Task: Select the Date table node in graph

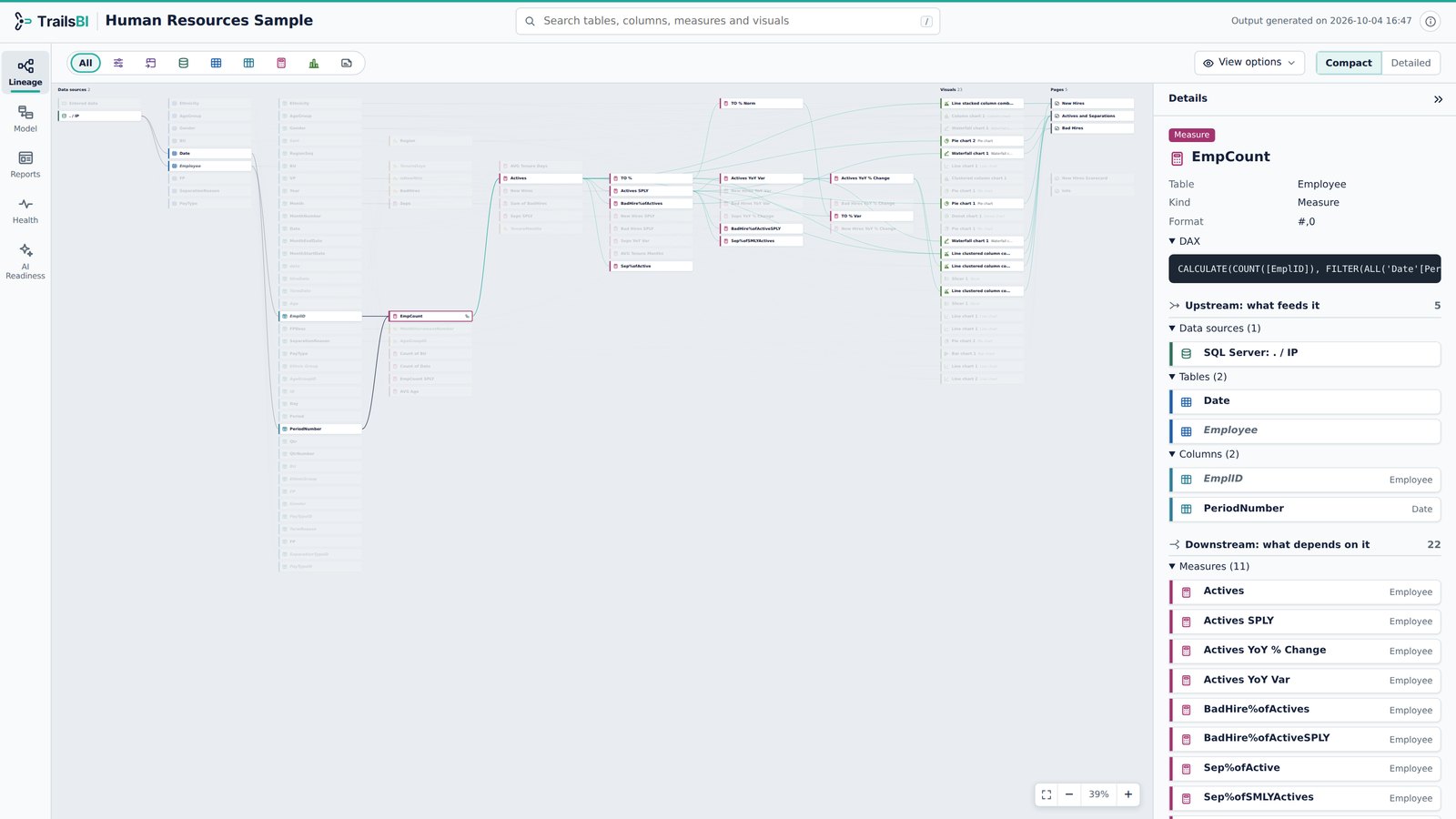Action: pos(210,153)
